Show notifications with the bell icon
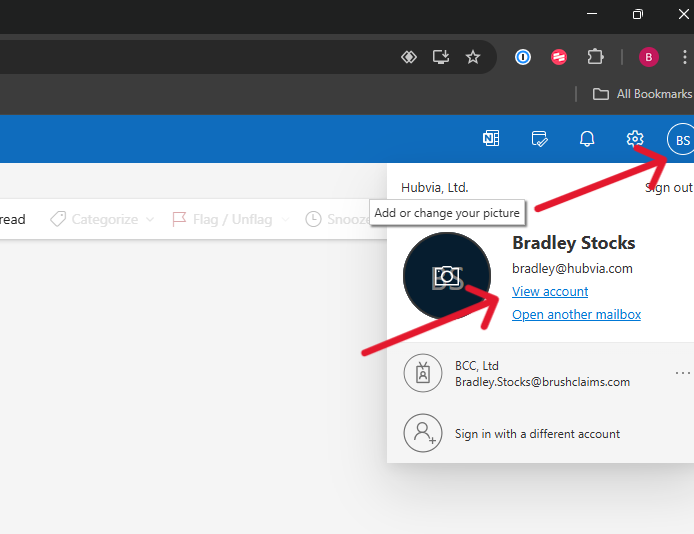Screen dimensions: 694x534 pyautogui.click(x=587, y=139)
